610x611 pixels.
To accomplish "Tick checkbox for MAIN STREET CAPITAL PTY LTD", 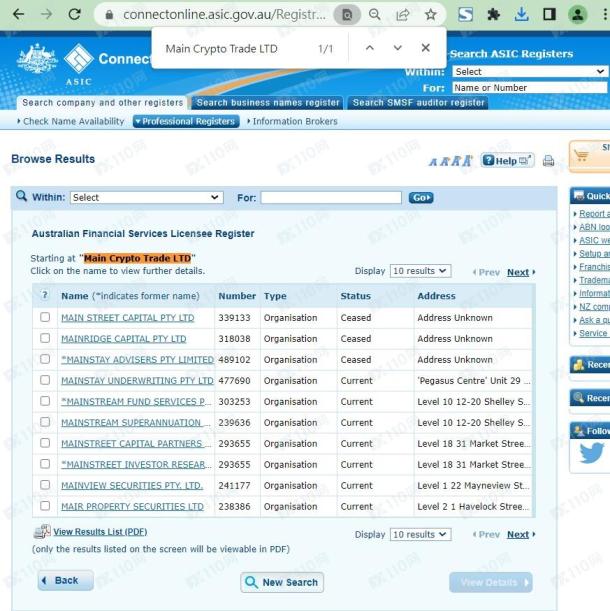I will tap(45, 317).
